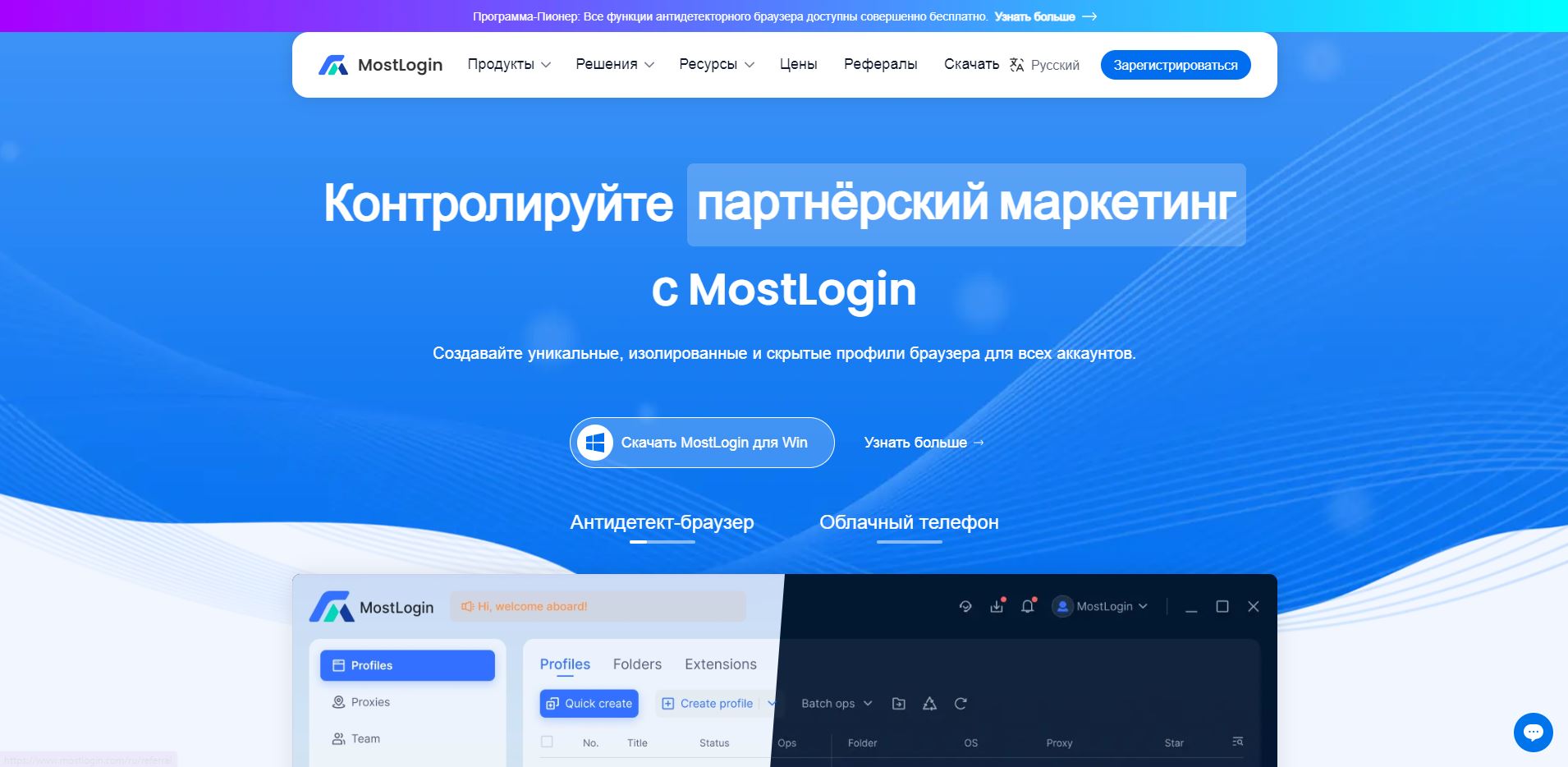Open the Цены menu item

799,64
